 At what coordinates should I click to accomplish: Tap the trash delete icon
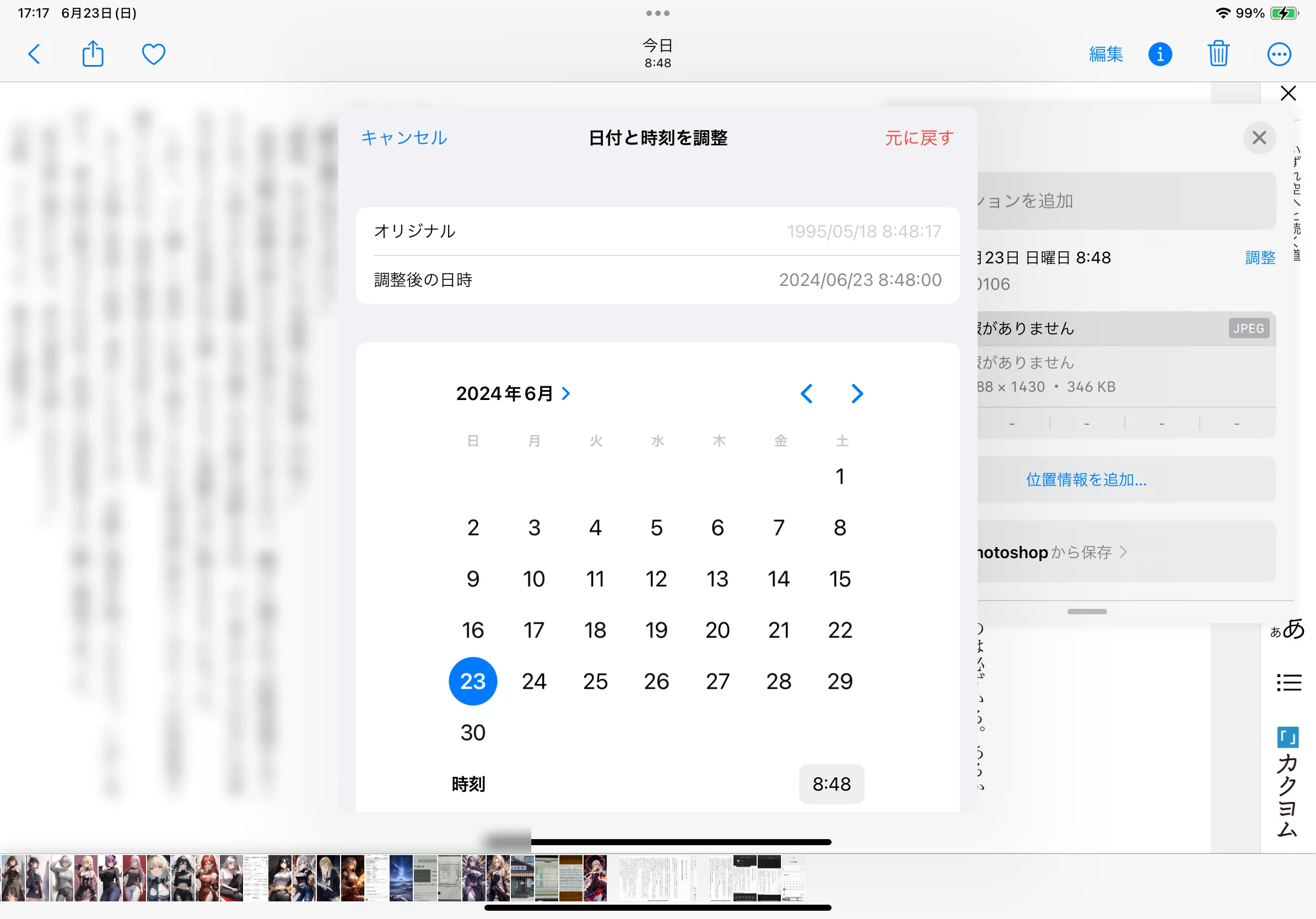(1218, 55)
